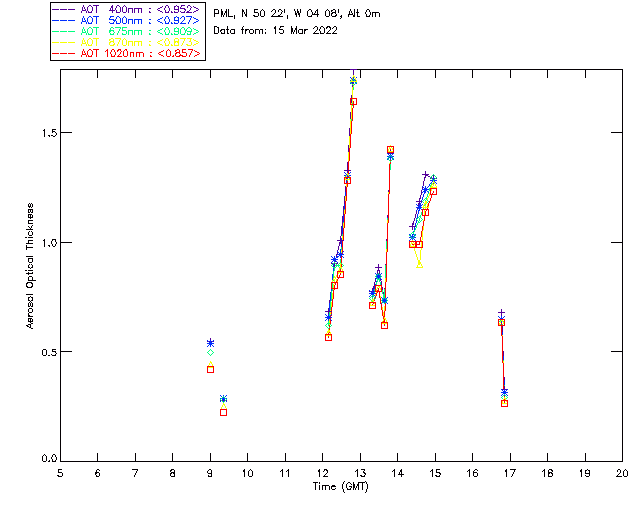Click the red square marker at 9 GMT
Viewport: 640px width, 512px height.
coord(210,369)
